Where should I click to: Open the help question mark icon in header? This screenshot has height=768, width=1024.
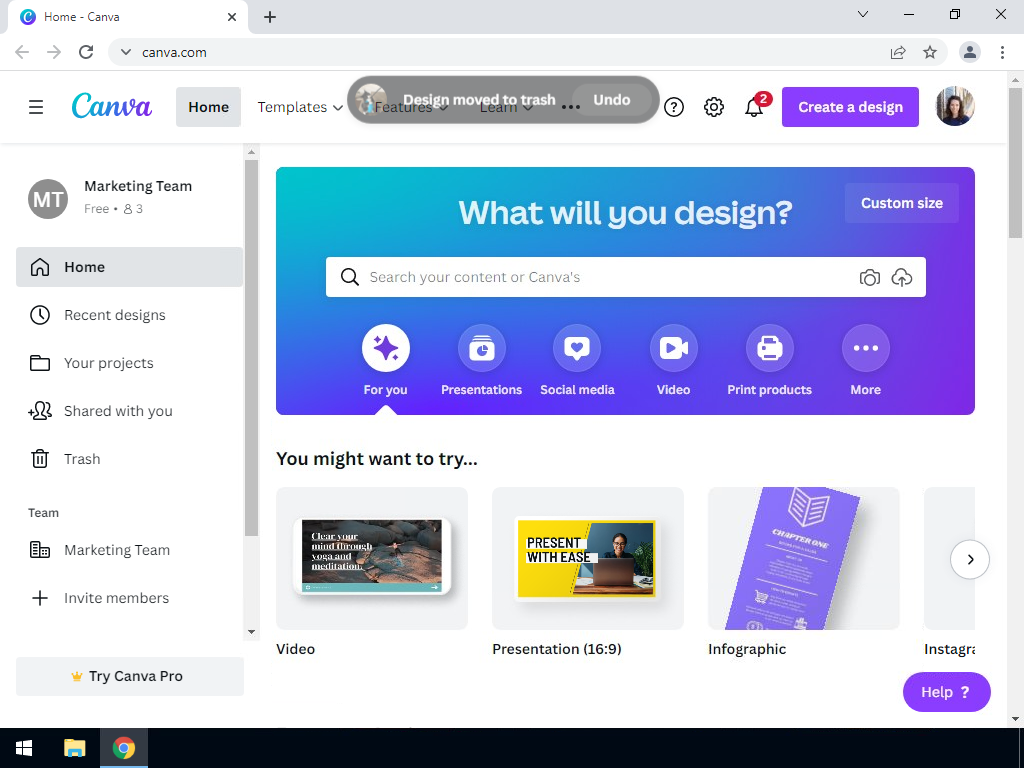[673, 107]
